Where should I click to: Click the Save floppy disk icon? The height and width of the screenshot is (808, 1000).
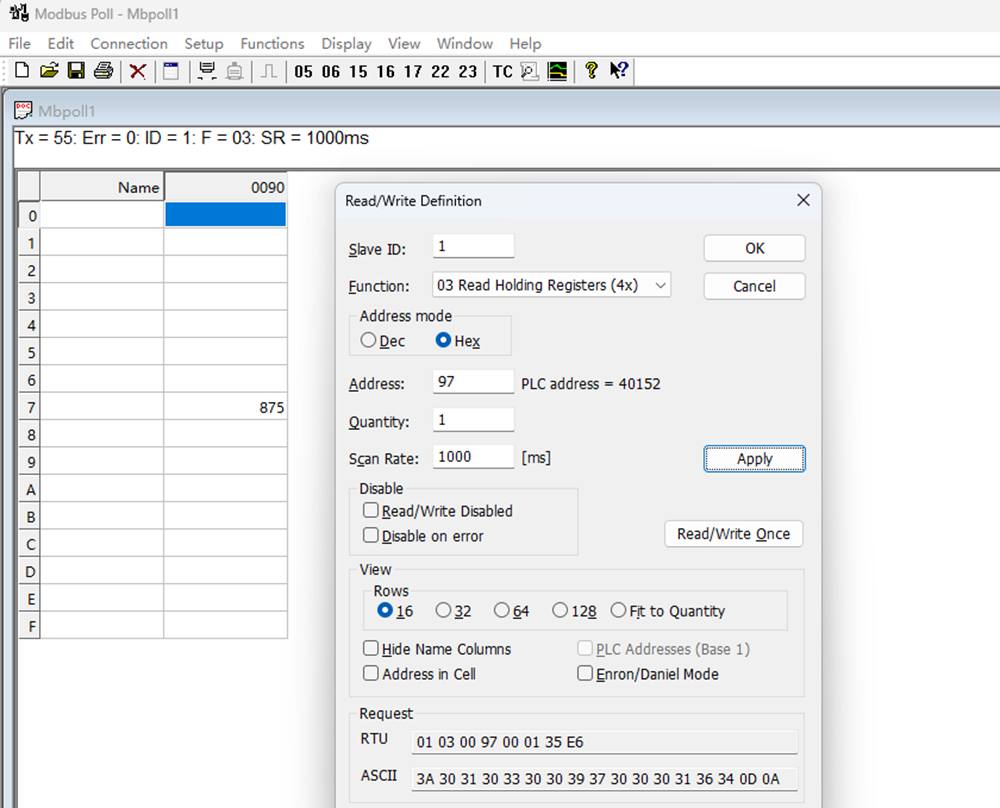coord(76,70)
